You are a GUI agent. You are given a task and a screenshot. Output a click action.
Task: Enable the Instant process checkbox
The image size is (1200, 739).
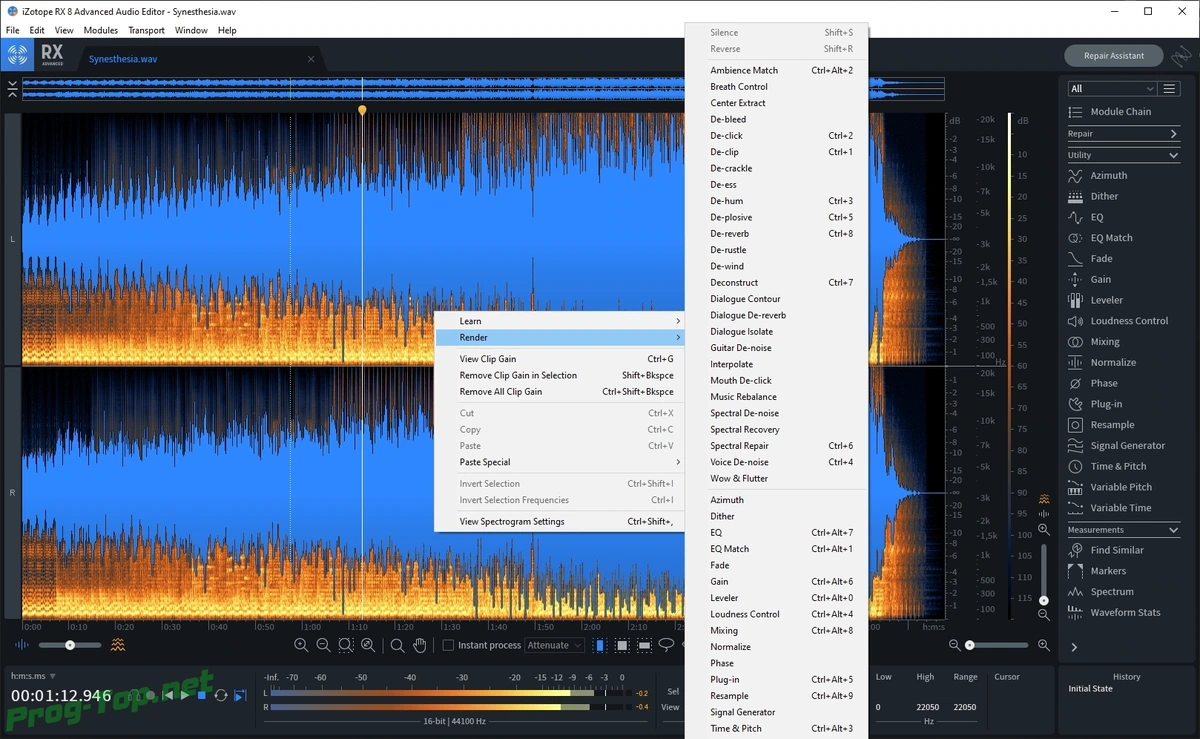[x=448, y=645]
